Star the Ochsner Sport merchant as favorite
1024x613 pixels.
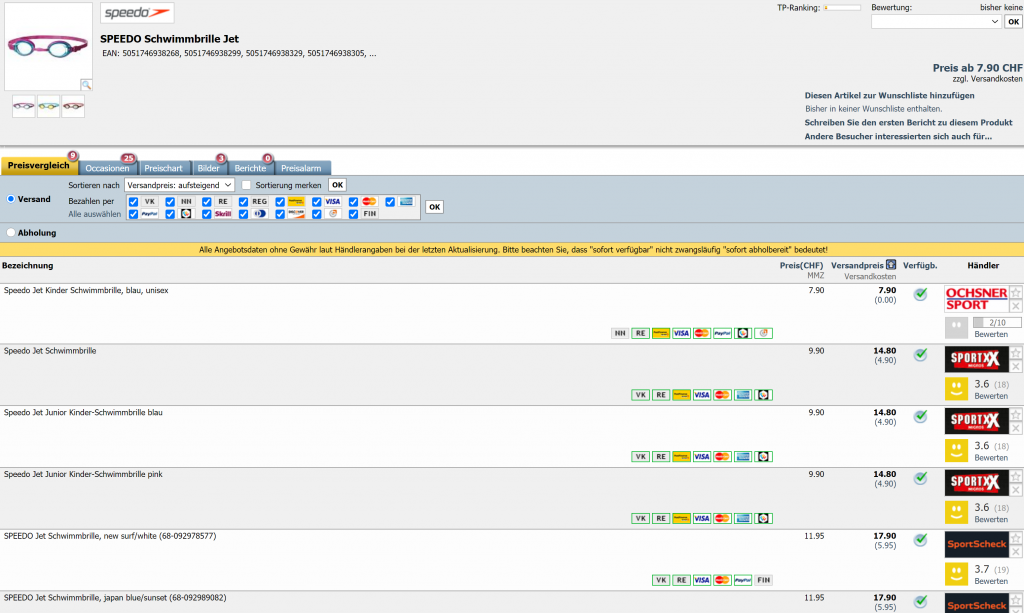(x=1016, y=293)
